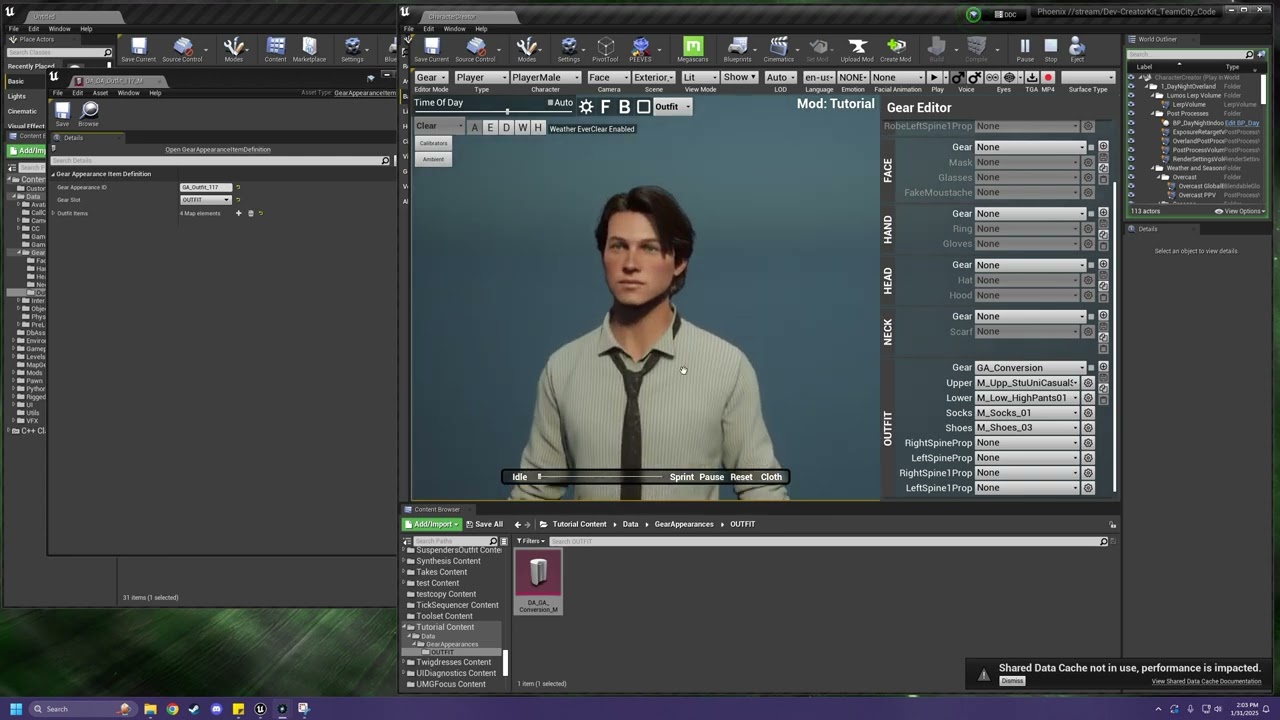Viewport: 1280px width, 720px height.
Task: Click the Blueprints toolbar icon in right editor
Action: [737, 49]
